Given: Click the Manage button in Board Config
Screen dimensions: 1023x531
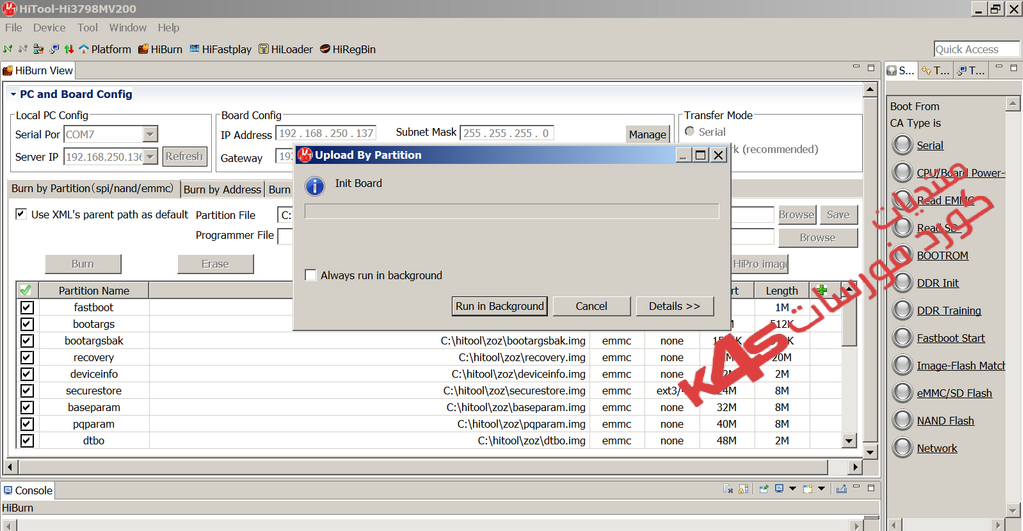Looking at the screenshot, I should click(x=647, y=134).
